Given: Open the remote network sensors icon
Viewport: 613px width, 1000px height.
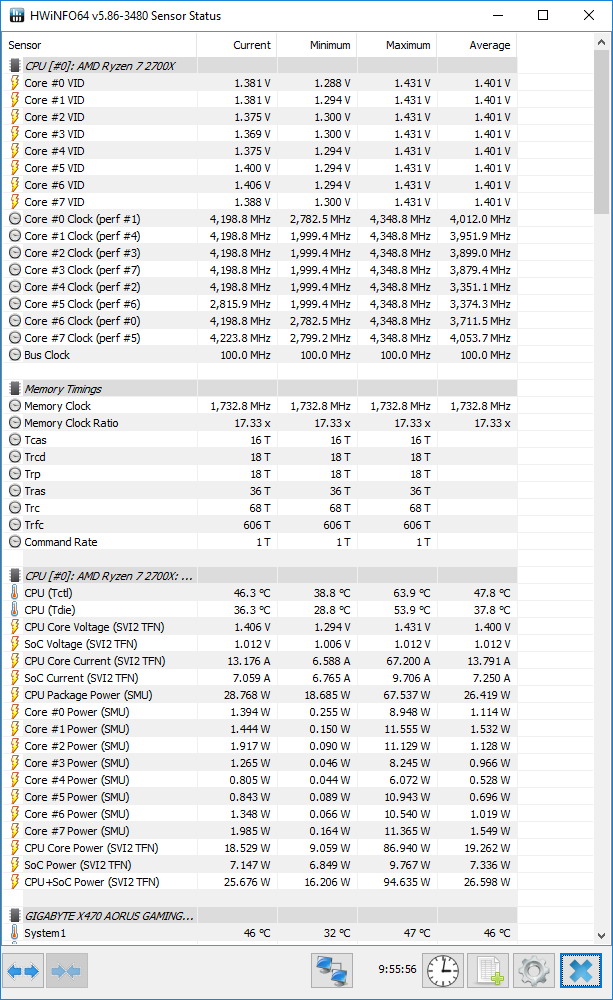Looking at the screenshot, I should tap(331, 970).
